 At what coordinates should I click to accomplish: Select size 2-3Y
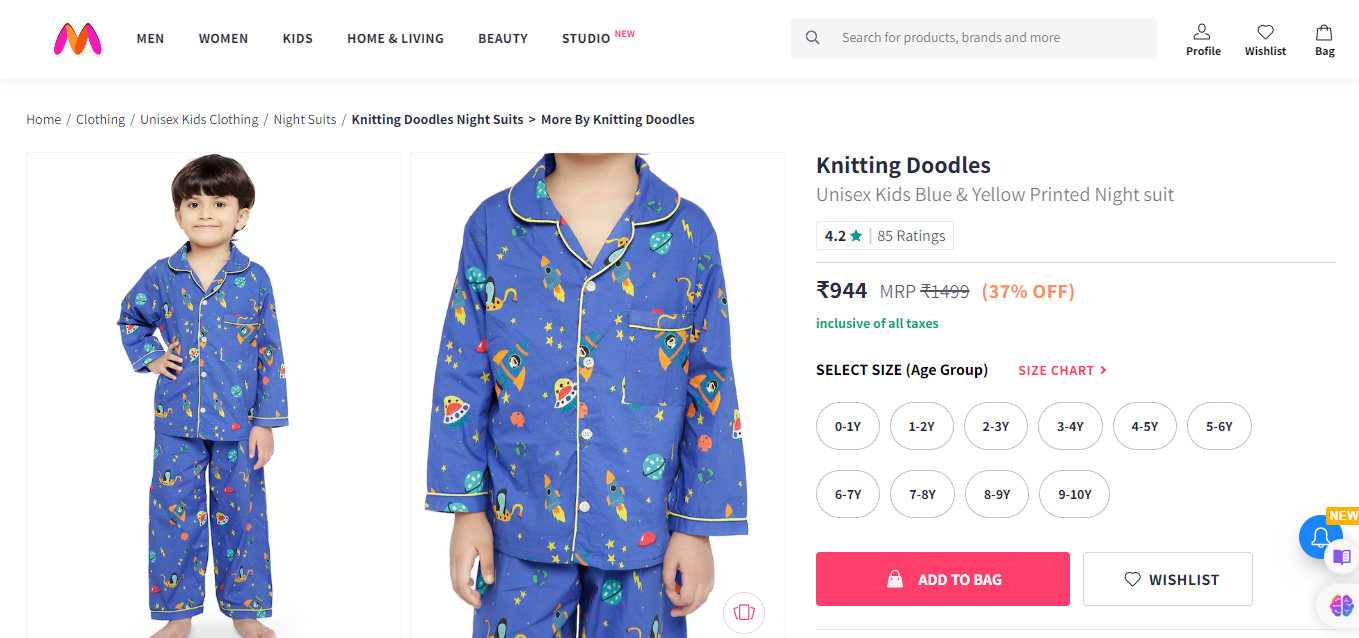(996, 427)
